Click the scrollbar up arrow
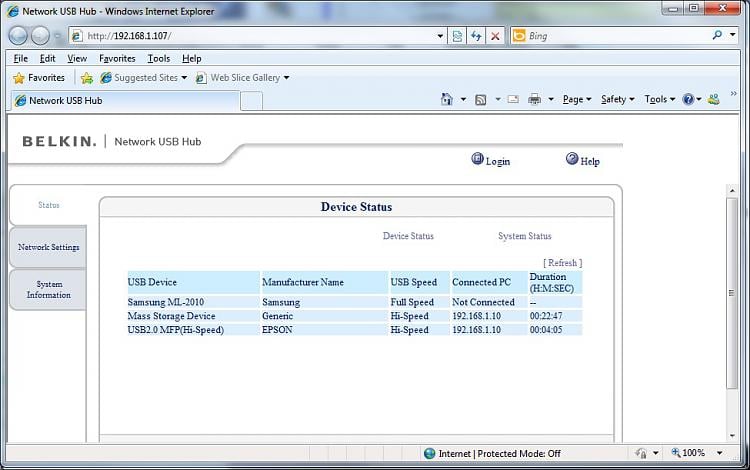The height and width of the screenshot is (470, 750). pyautogui.click(x=732, y=191)
